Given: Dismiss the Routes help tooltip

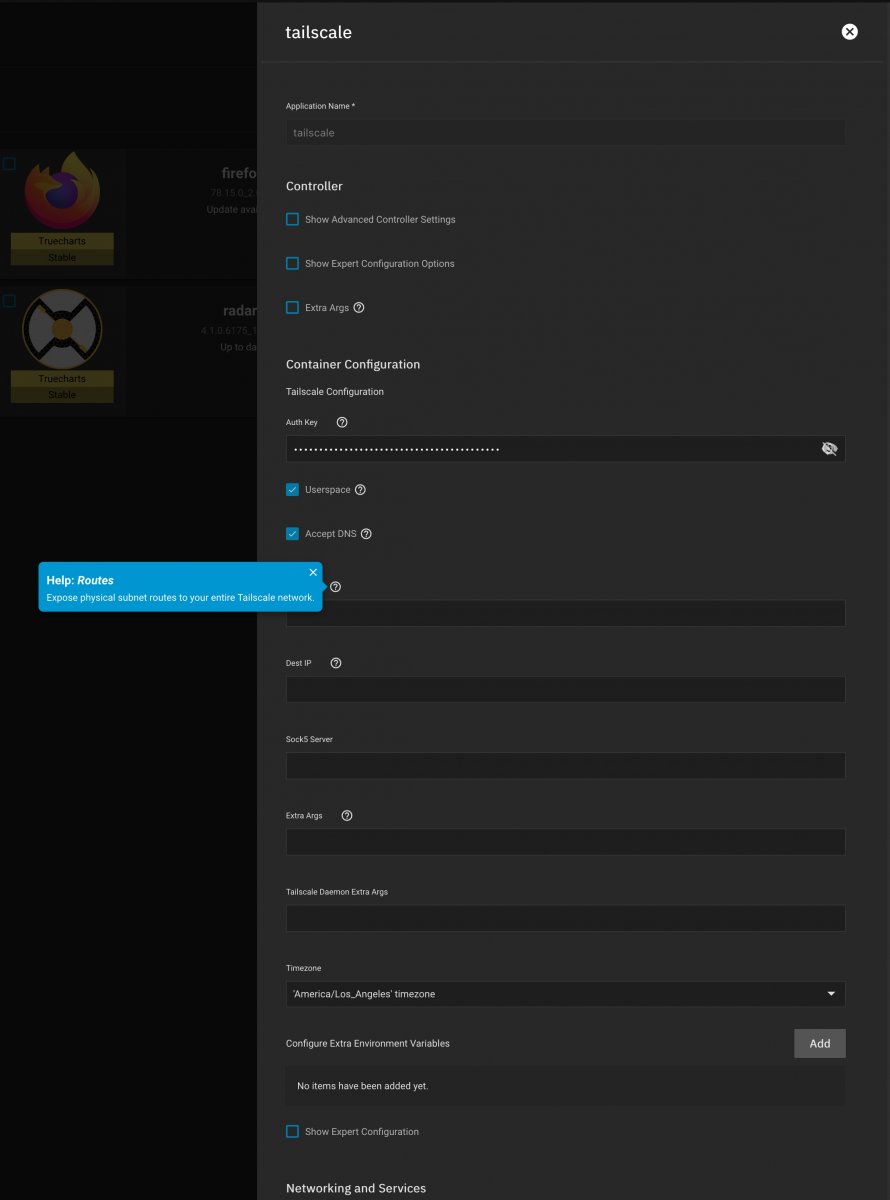Looking at the screenshot, I should [313, 572].
